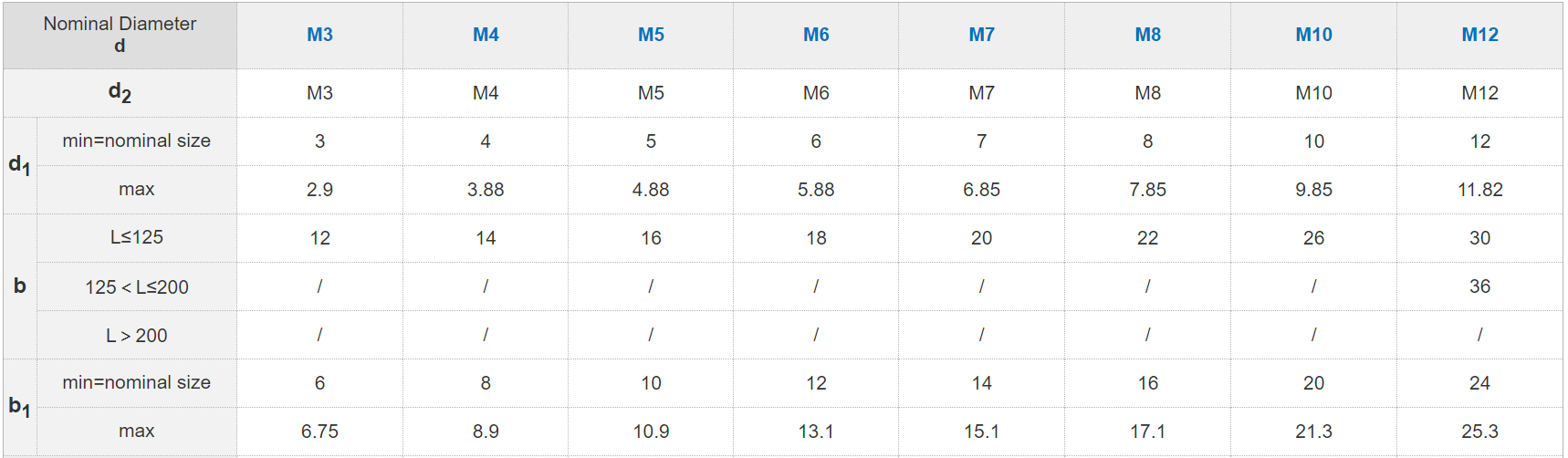Open the blue M3 column header link
This screenshot has width=1568, height=458.
[x=319, y=35]
